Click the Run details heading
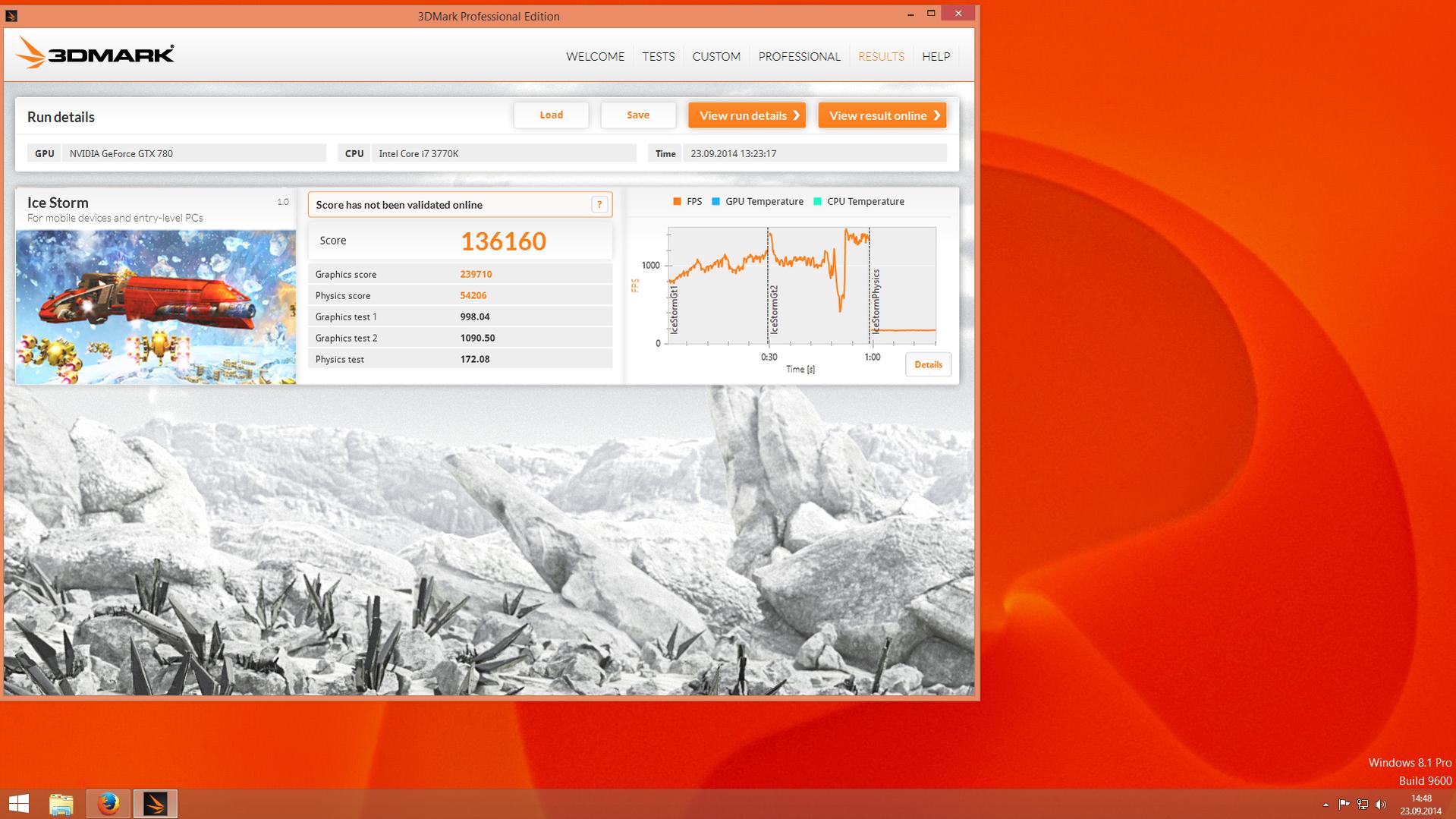The width and height of the screenshot is (1456, 819). click(x=61, y=117)
